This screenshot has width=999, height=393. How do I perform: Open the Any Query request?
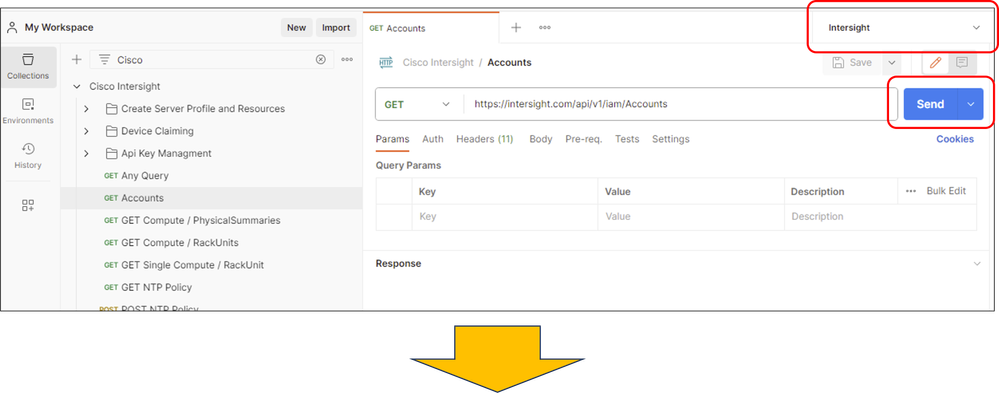tap(212, 176)
